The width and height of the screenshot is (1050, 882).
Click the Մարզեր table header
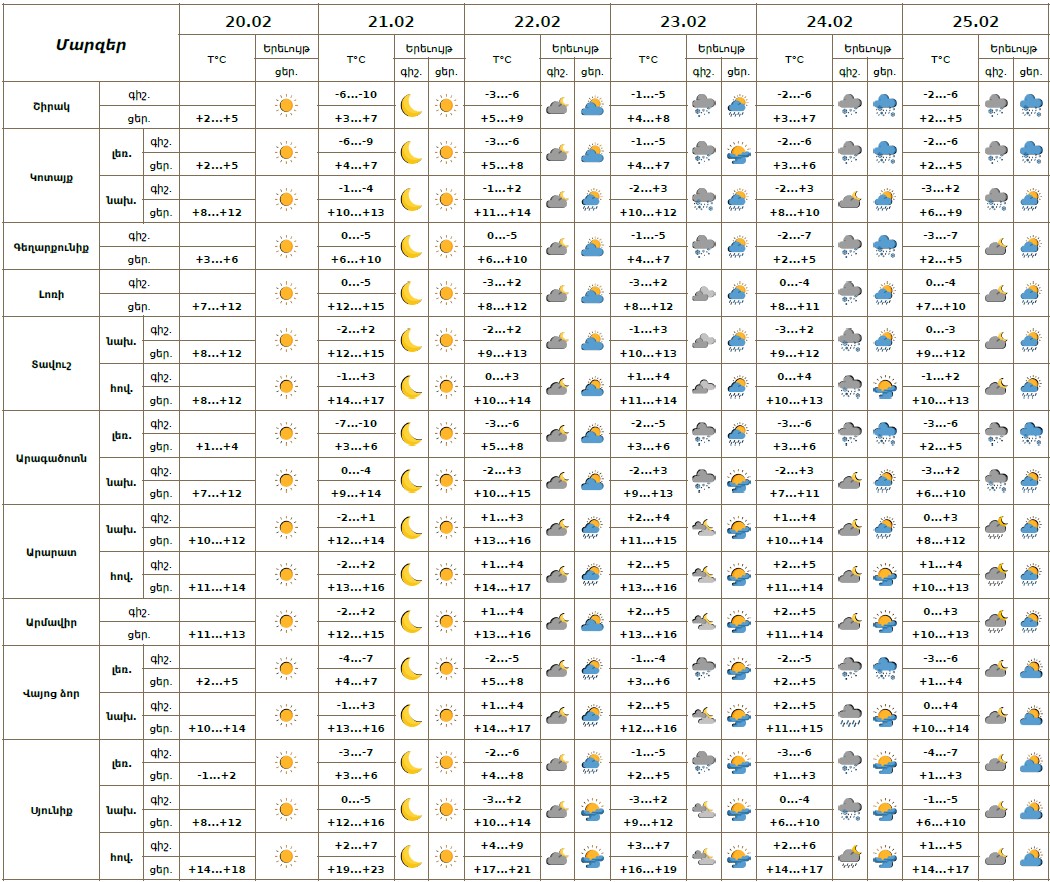point(91,45)
